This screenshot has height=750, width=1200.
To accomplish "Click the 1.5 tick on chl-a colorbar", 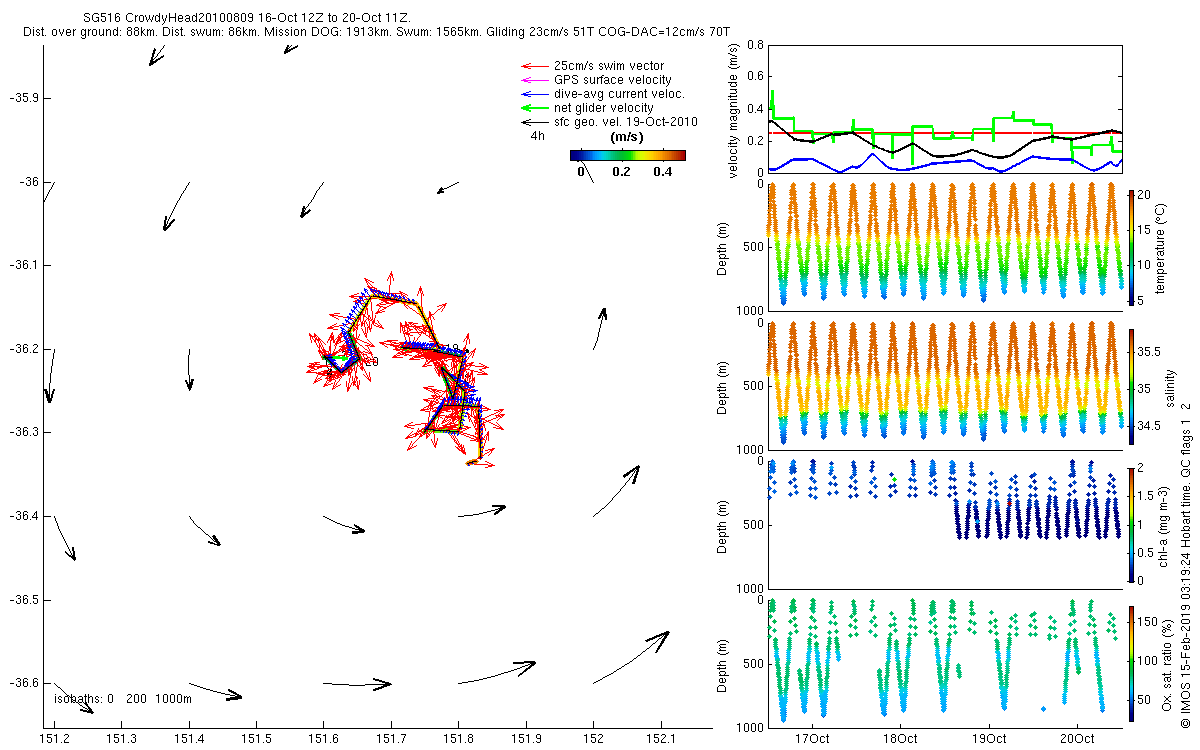I will point(1145,496).
